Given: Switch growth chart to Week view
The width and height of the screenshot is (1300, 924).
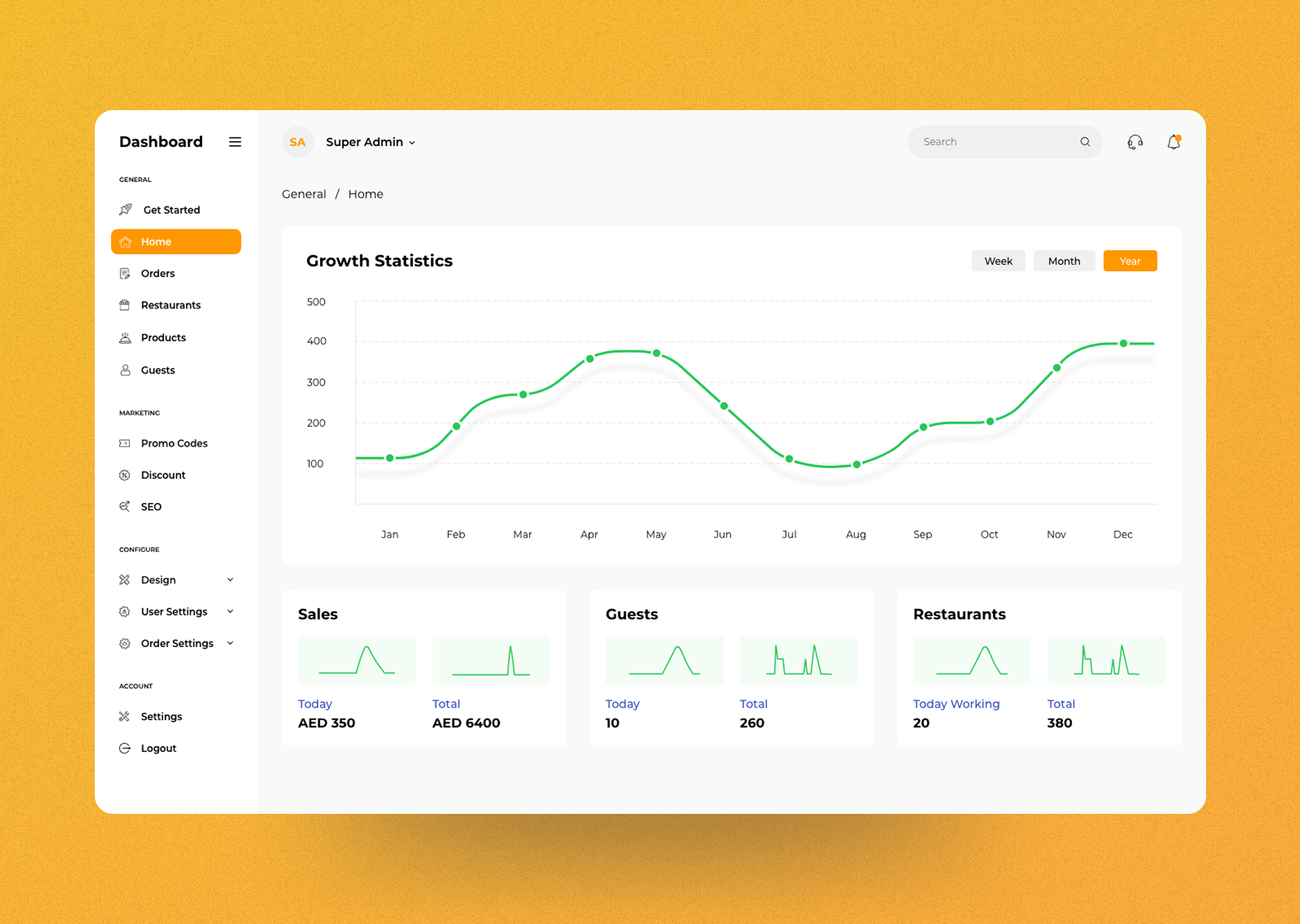Looking at the screenshot, I should (998, 261).
